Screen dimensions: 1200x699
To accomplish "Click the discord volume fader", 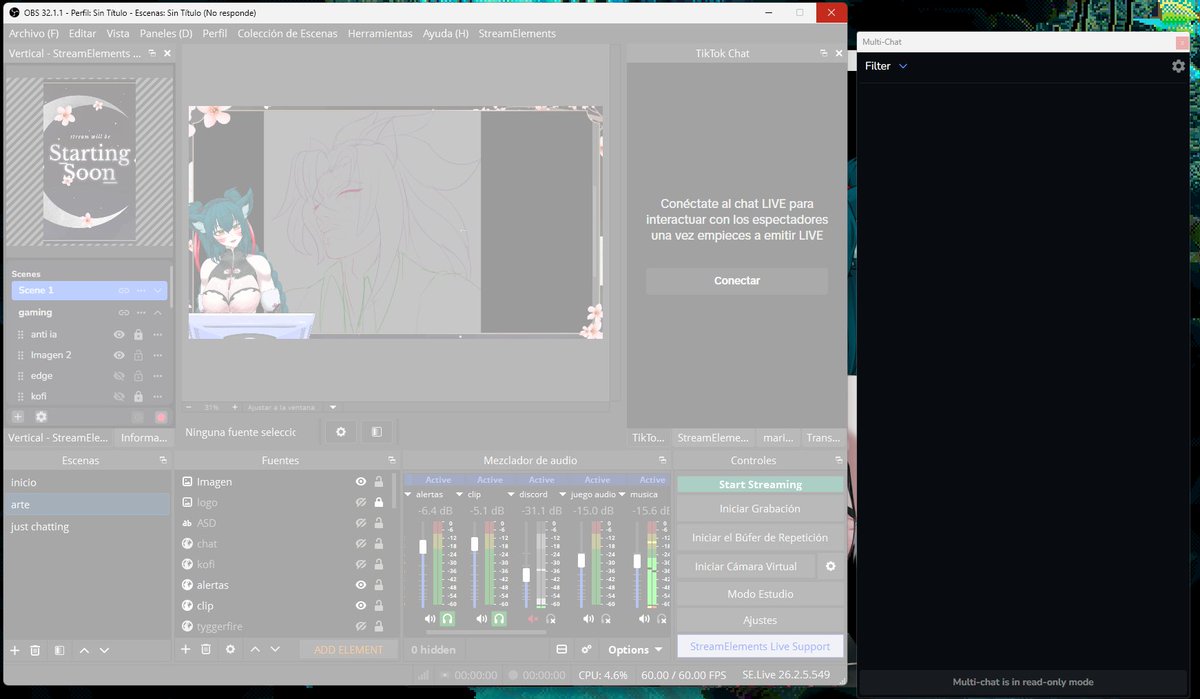I will (526, 575).
